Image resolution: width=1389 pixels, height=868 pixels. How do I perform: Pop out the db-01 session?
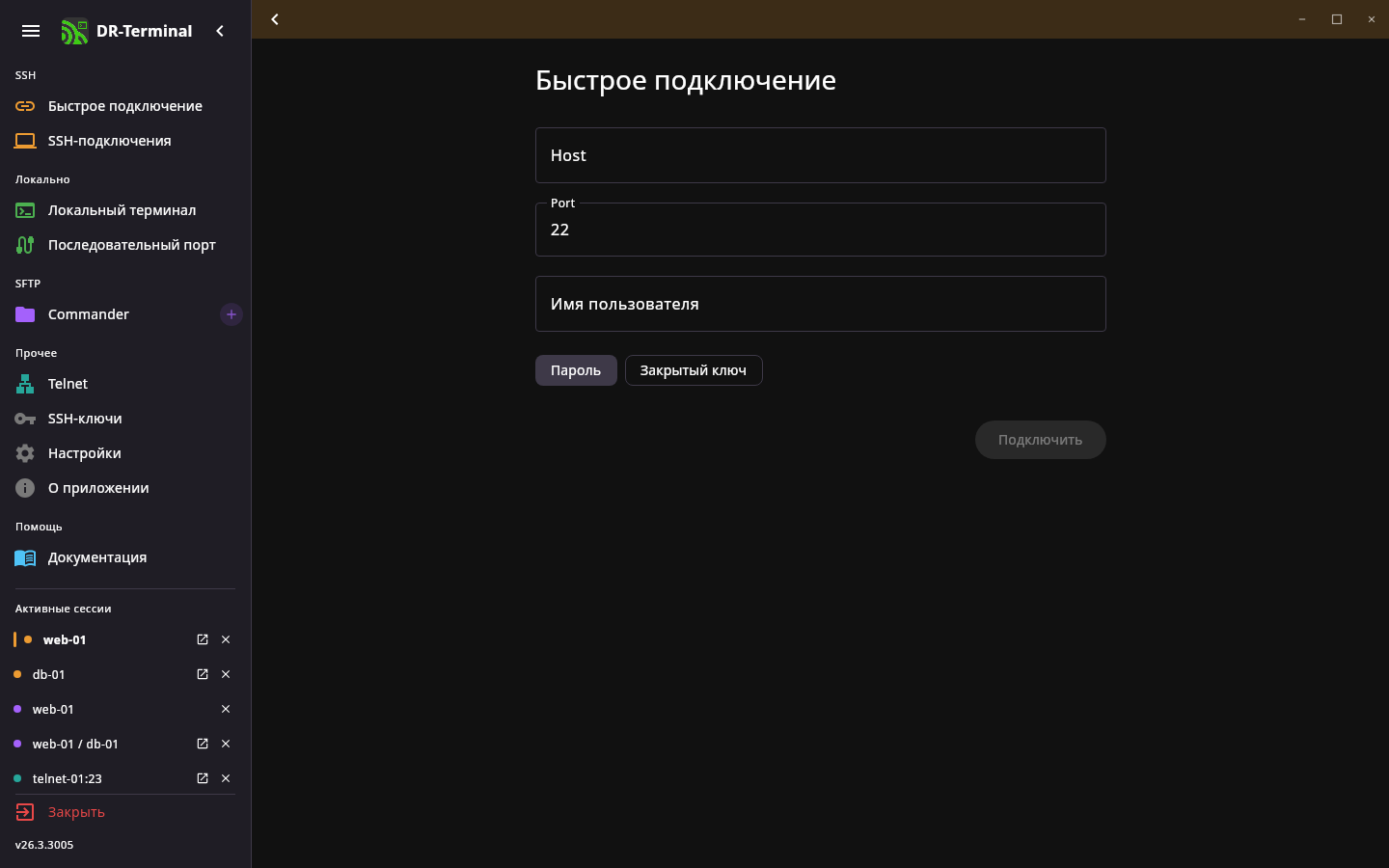coord(203,674)
